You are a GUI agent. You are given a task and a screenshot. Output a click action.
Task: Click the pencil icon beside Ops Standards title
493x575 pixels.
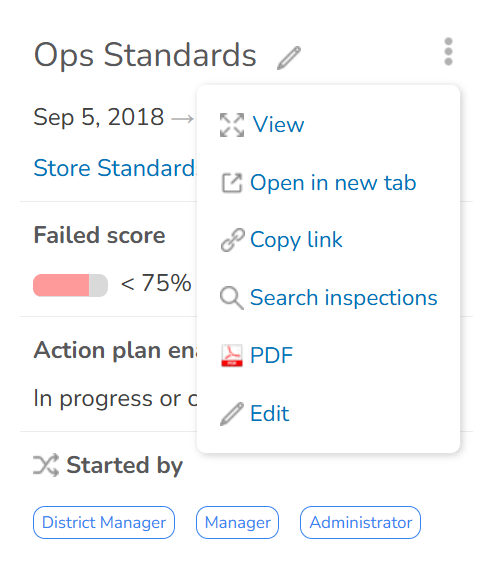(x=289, y=58)
